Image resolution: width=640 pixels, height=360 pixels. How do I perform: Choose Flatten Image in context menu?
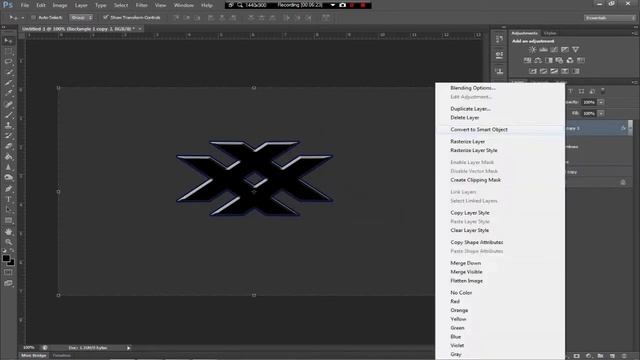(x=466, y=281)
